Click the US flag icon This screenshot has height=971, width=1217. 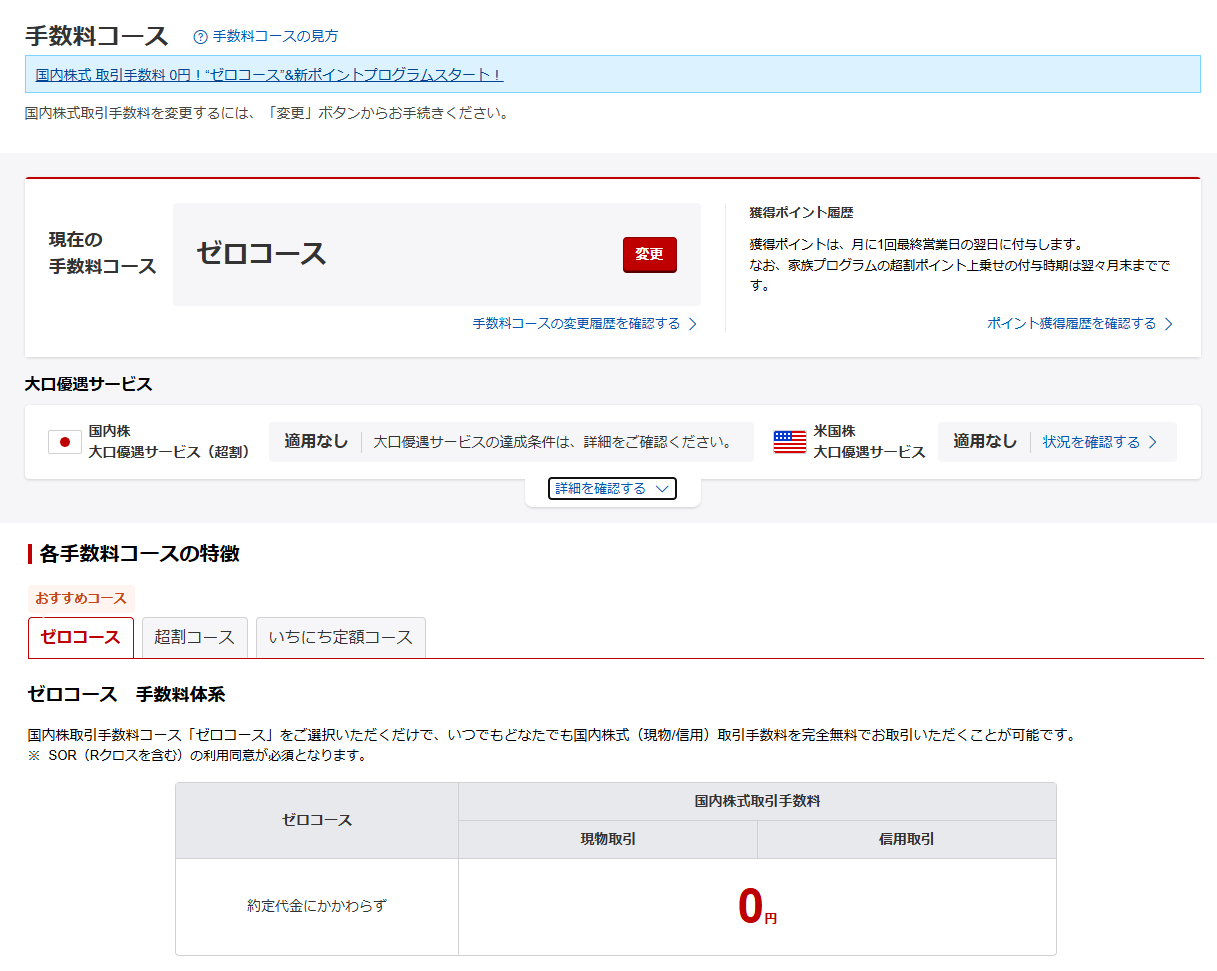click(789, 442)
